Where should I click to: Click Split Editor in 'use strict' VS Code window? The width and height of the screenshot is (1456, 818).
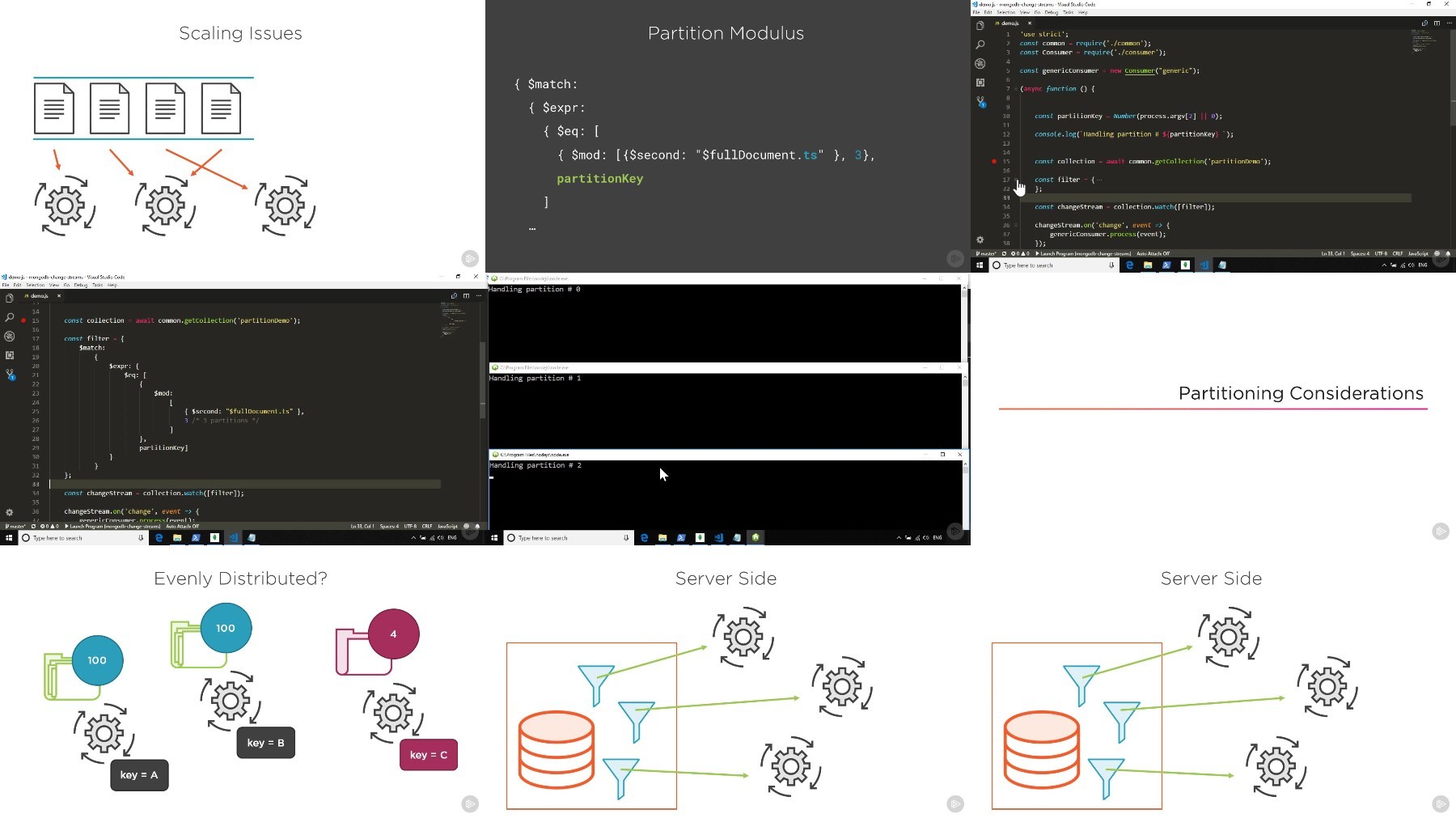coord(1437,23)
